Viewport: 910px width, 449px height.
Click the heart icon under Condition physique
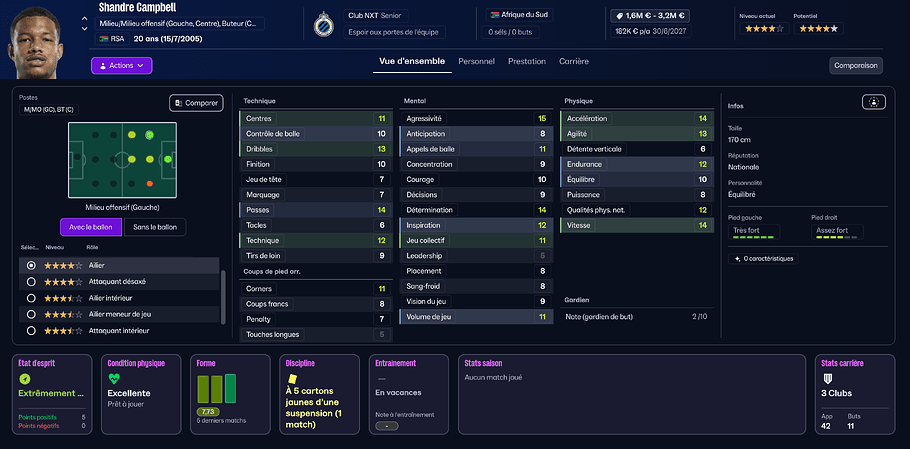[115, 379]
